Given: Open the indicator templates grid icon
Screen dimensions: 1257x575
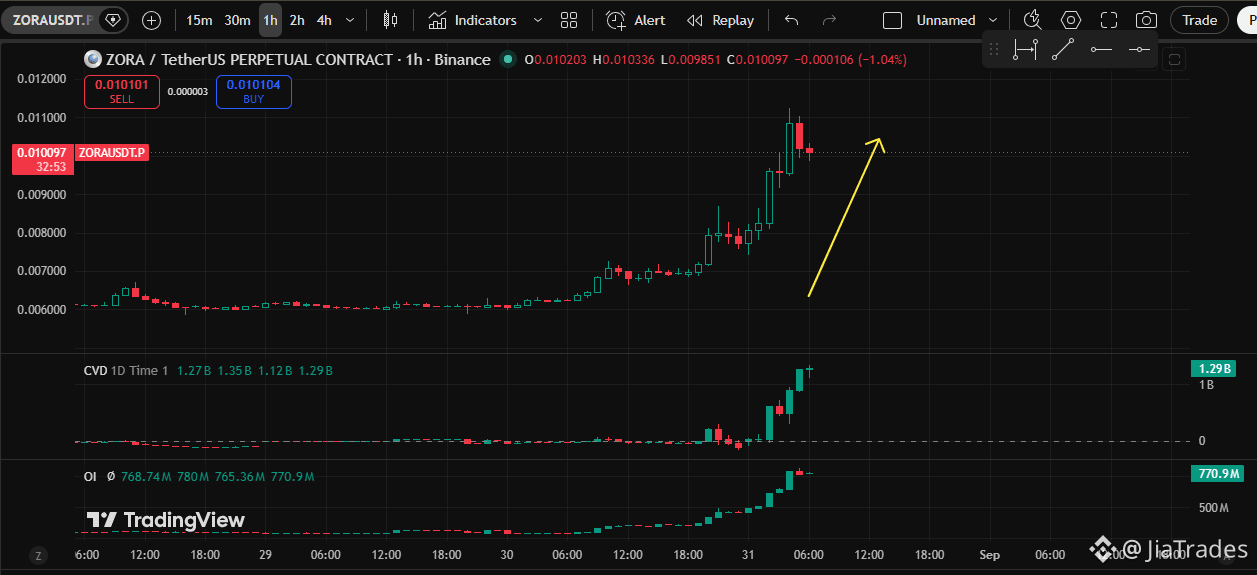Looking at the screenshot, I should 569,20.
